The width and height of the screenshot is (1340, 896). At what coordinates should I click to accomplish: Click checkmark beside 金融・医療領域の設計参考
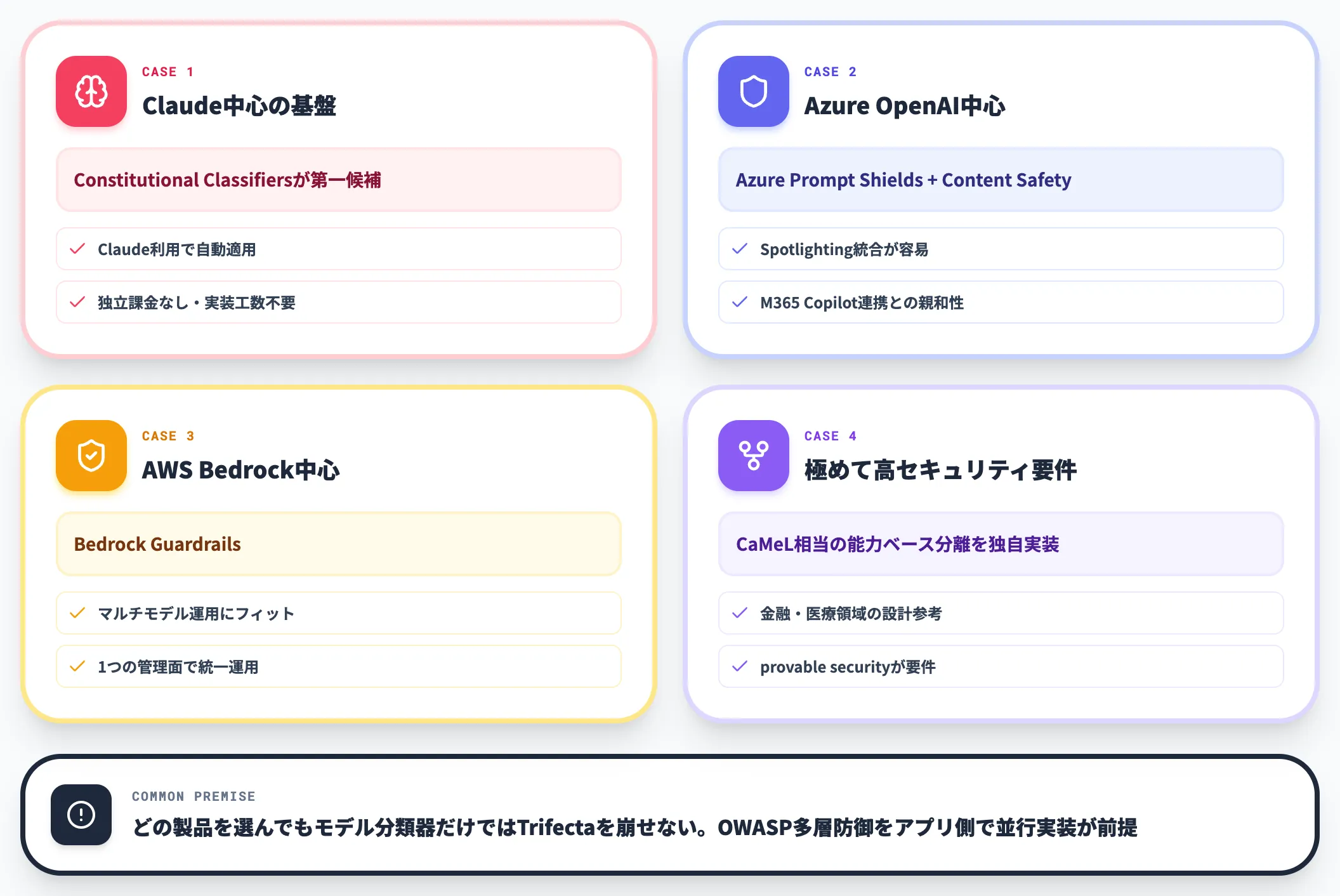[740, 613]
